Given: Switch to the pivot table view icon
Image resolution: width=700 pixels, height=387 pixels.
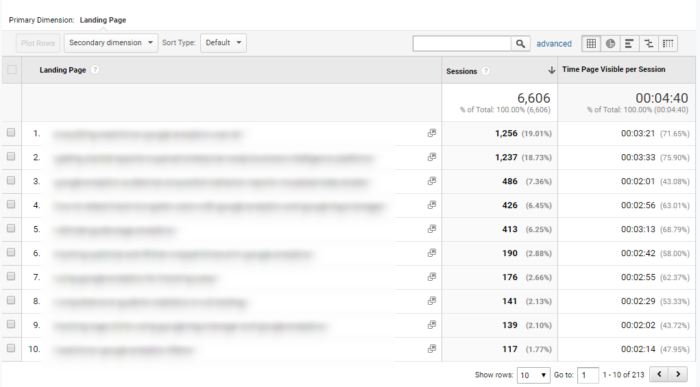Looking at the screenshot, I should (x=668, y=43).
